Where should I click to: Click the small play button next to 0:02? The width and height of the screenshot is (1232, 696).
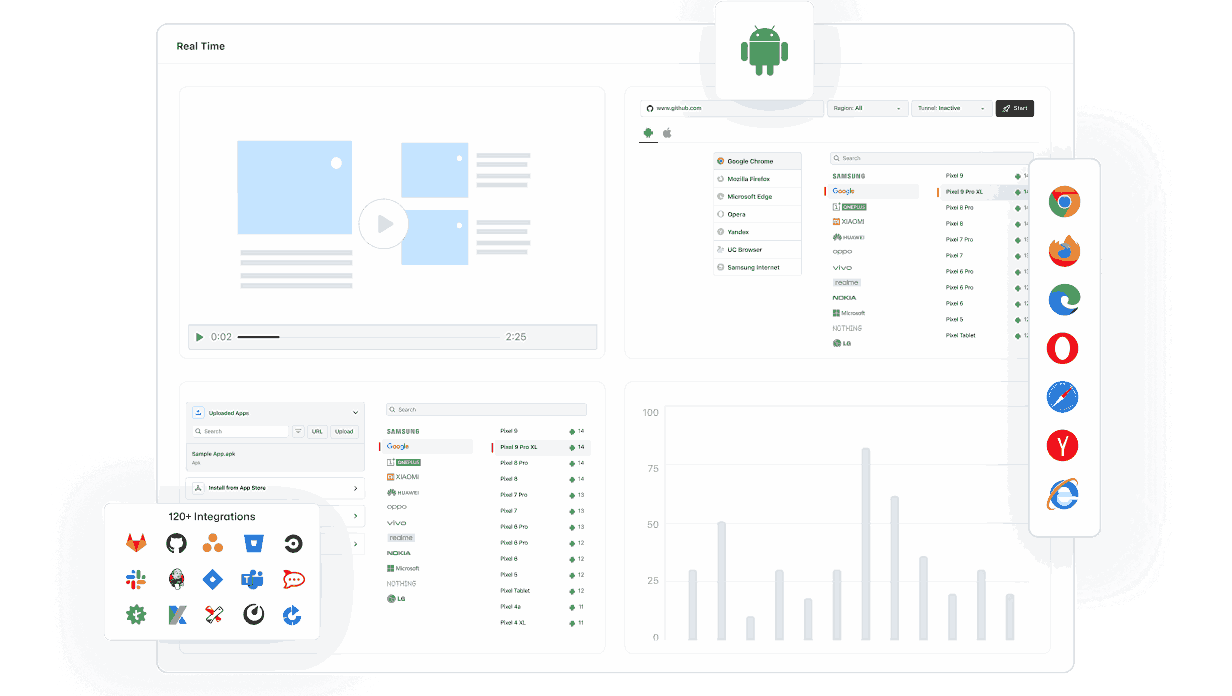pos(200,337)
